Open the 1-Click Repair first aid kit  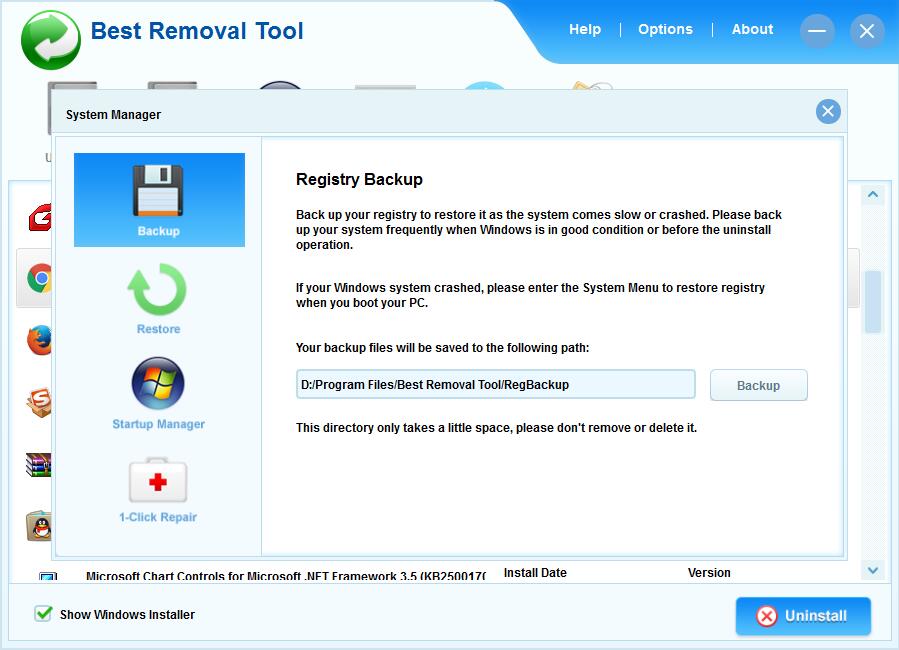coord(158,490)
